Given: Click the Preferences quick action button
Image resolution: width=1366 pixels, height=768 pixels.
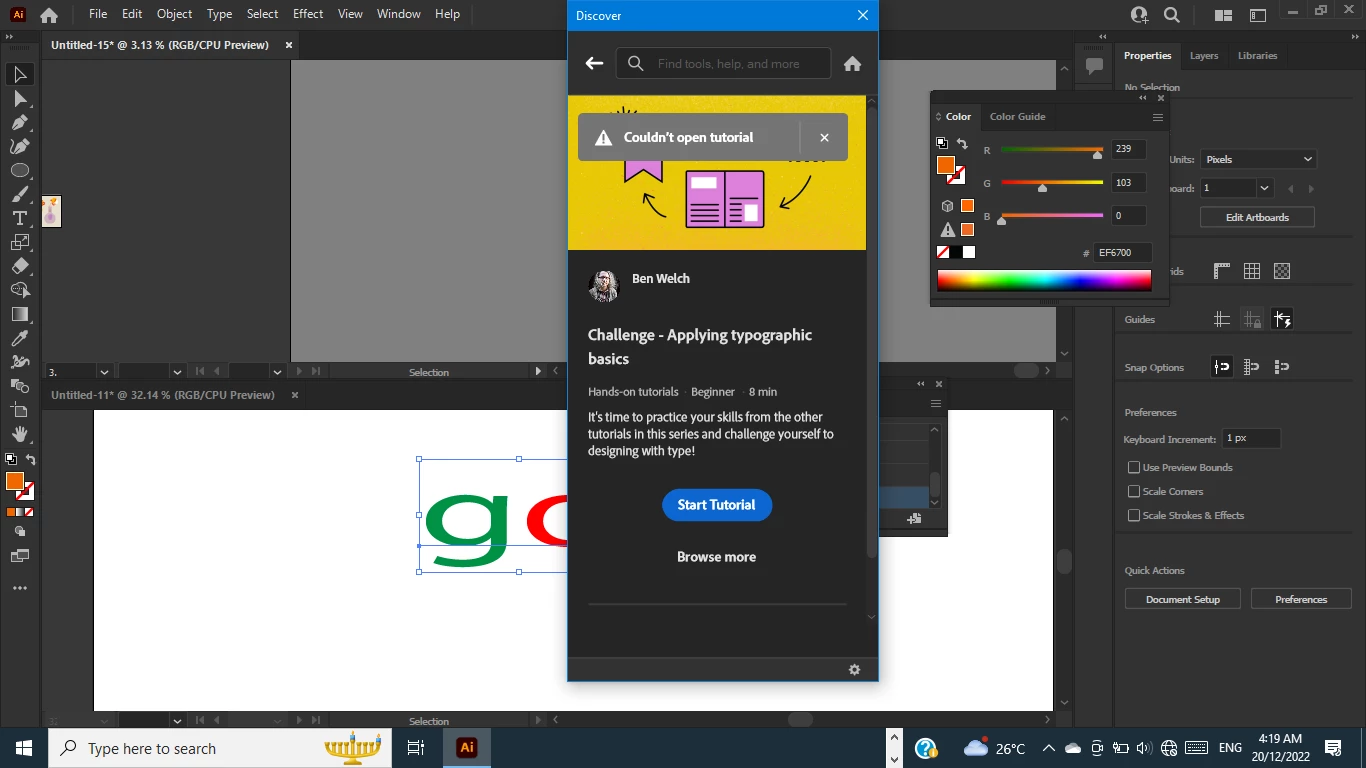Looking at the screenshot, I should pyautogui.click(x=1301, y=599).
